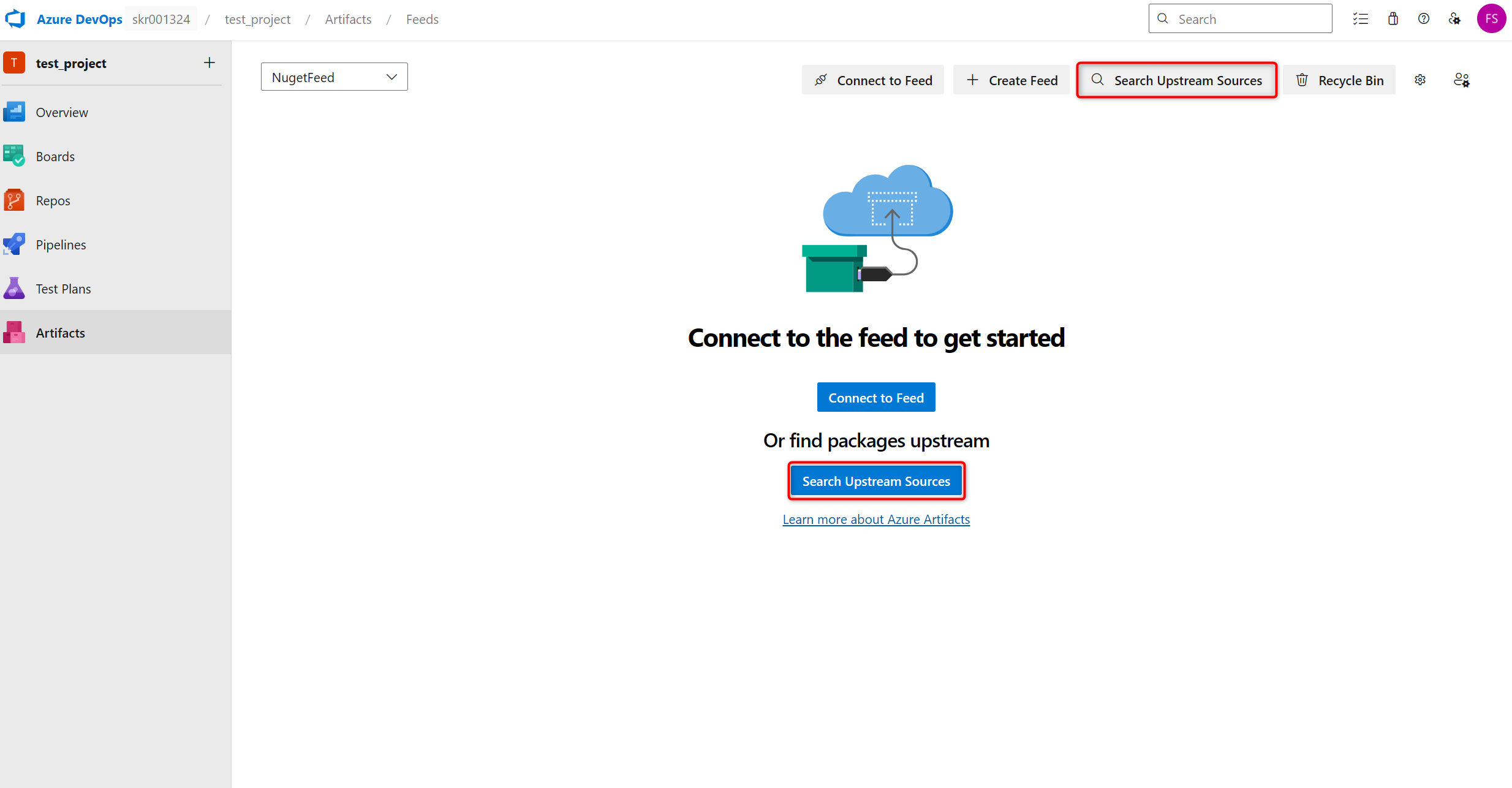Open Repos from the sidebar
This screenshot has height=788, width=1512.
pyautogui.click(x=53, y=201)
